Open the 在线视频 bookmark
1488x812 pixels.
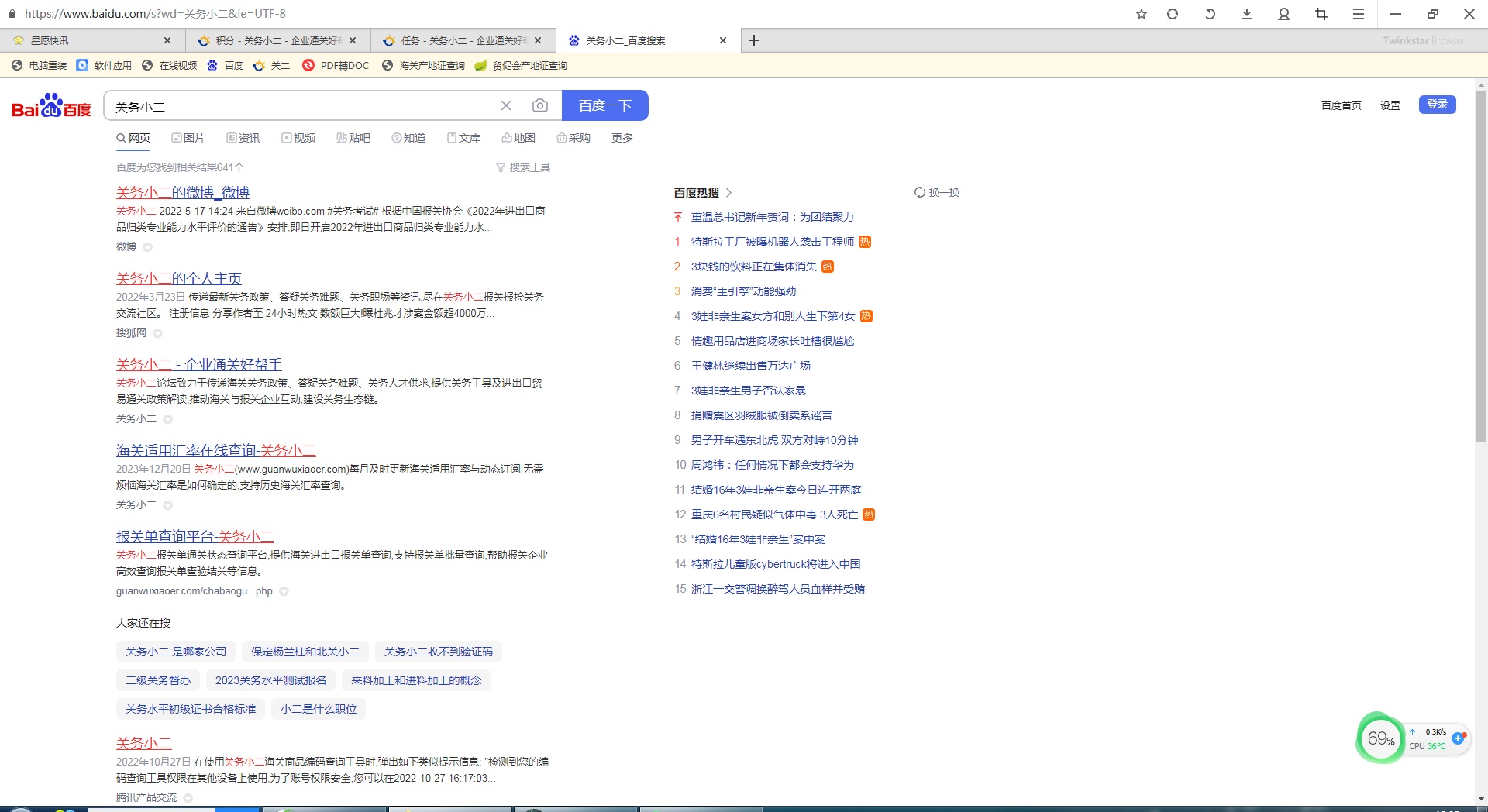170,65
